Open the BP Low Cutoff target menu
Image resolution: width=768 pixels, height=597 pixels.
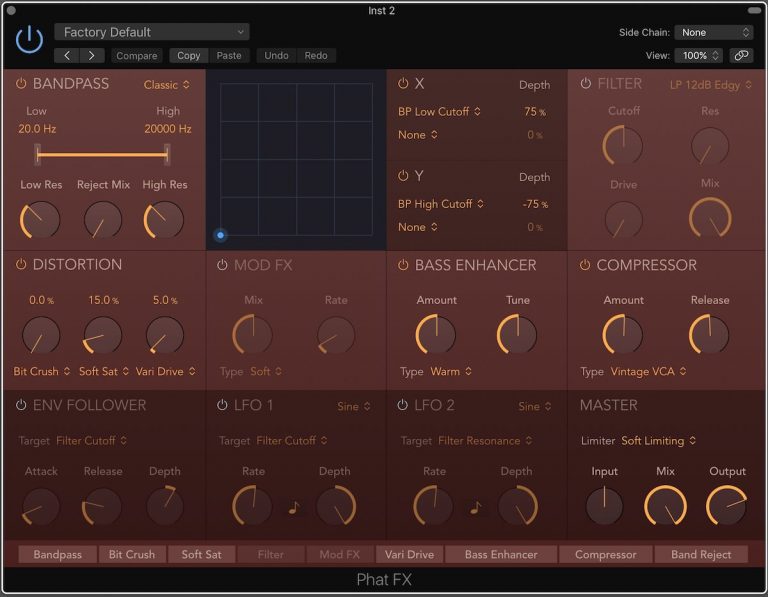(439, 112)
